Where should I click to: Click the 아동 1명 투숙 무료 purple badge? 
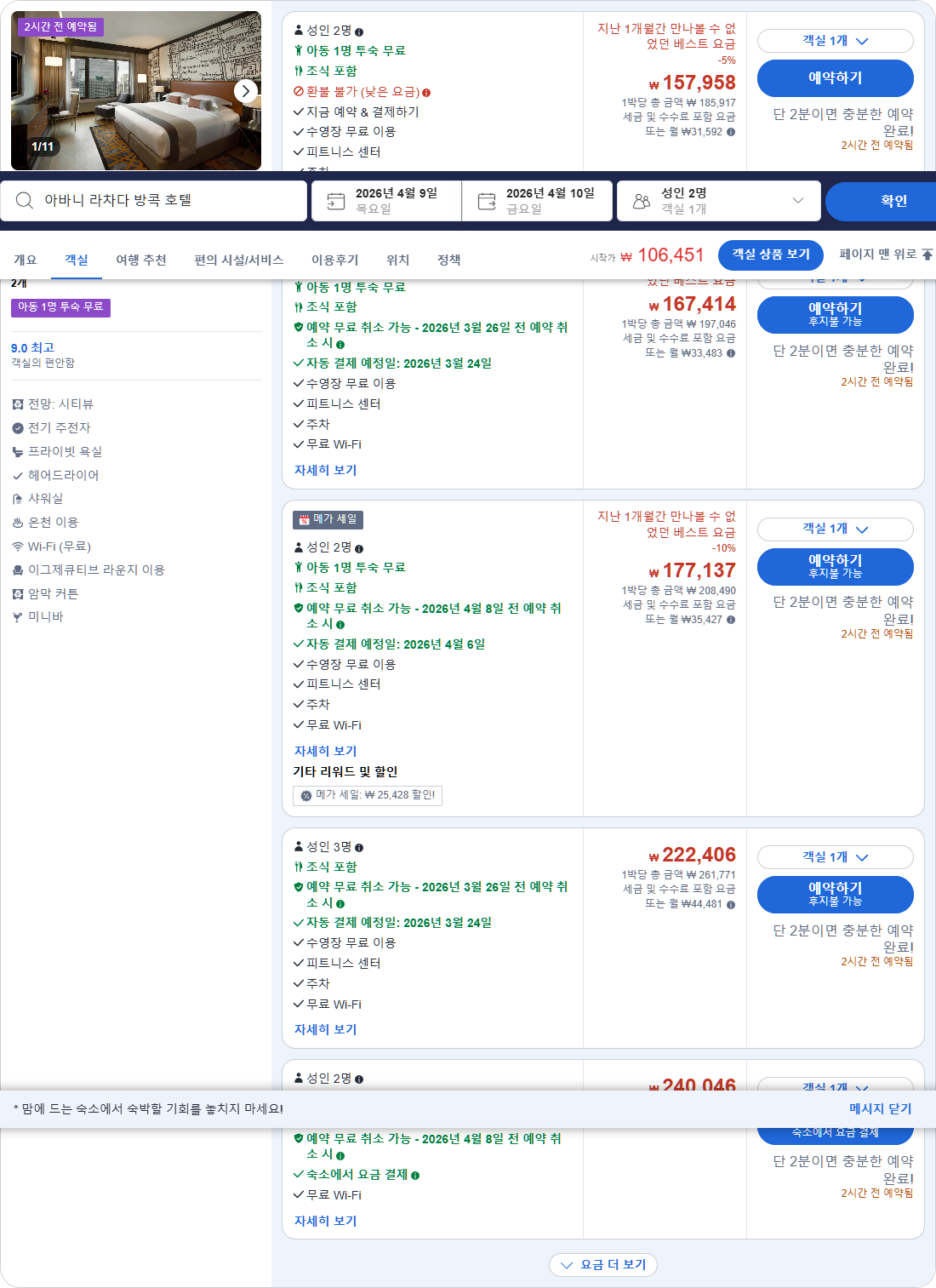(60, 307)
